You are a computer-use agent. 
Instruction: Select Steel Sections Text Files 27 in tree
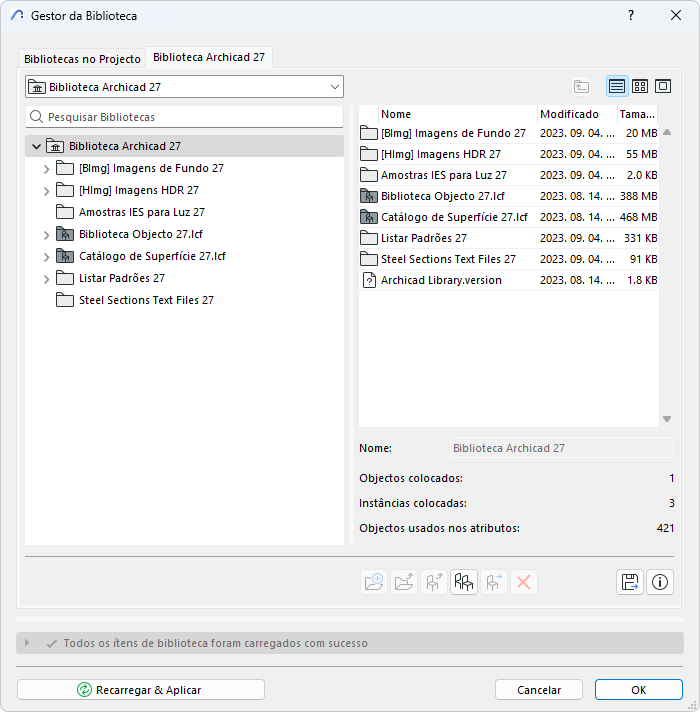[x=146, y=300]
